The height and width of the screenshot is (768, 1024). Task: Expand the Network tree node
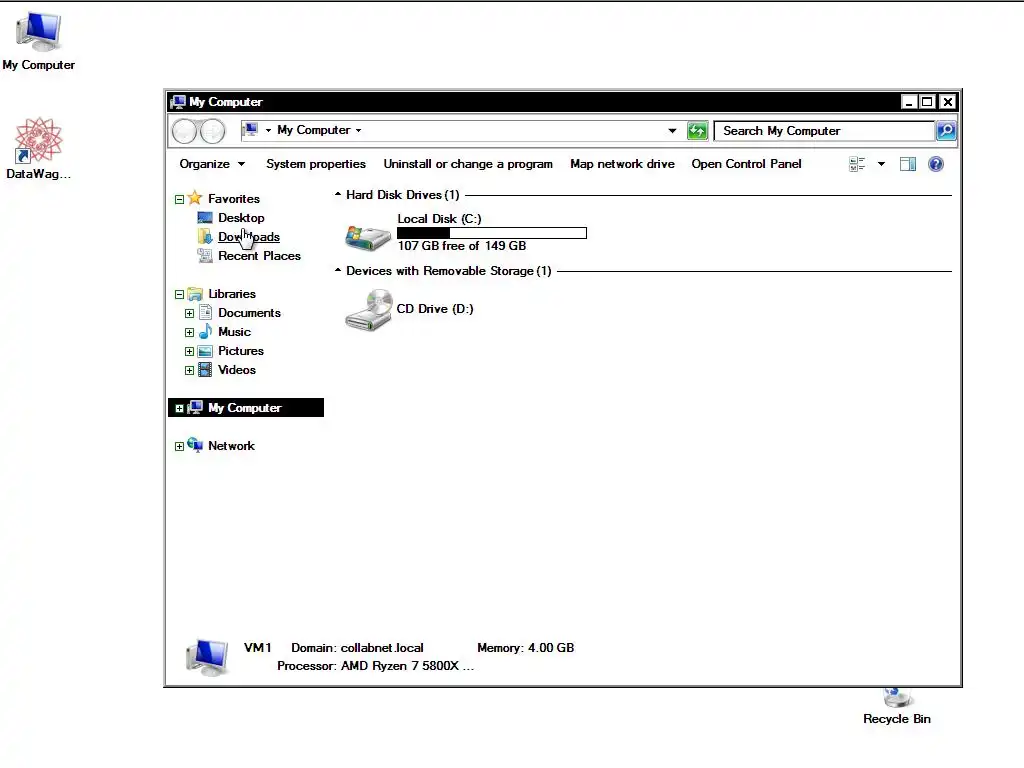coord(179,447)
